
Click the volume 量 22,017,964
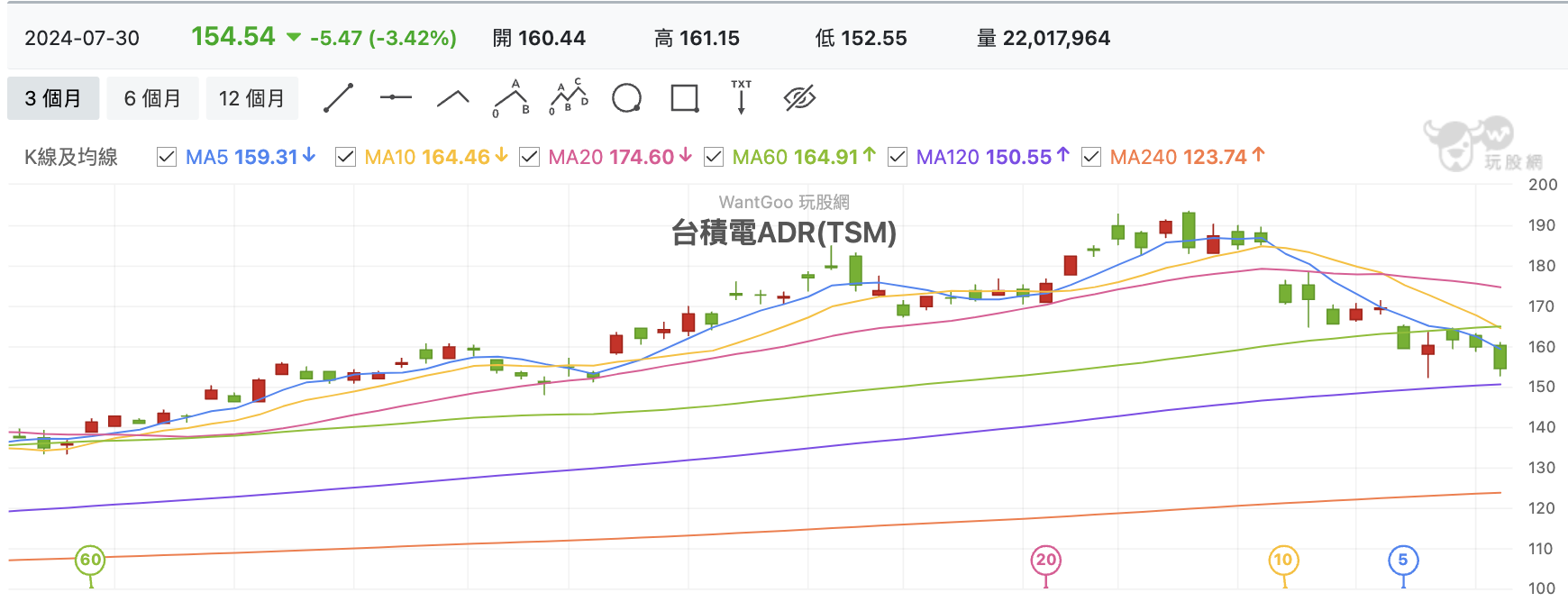[1044, 38]
